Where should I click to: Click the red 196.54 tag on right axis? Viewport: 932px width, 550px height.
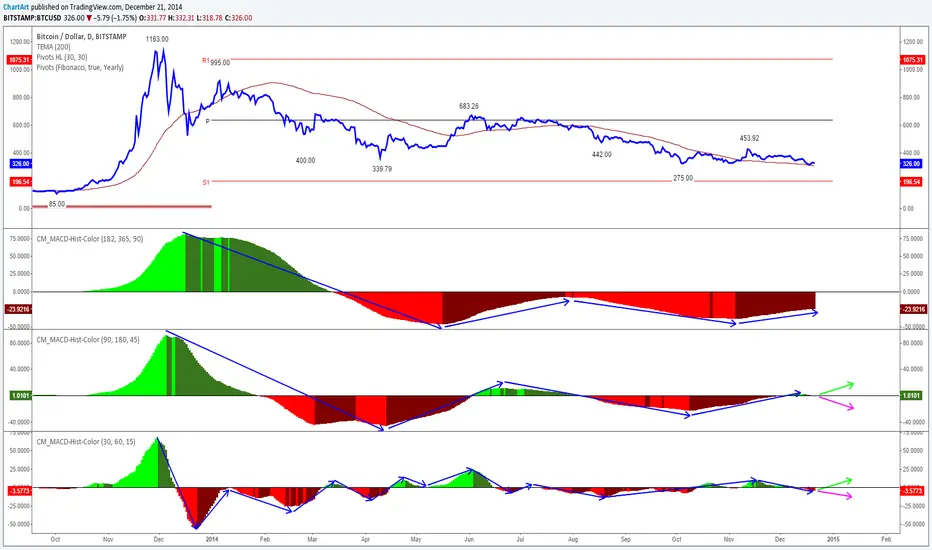912,182
